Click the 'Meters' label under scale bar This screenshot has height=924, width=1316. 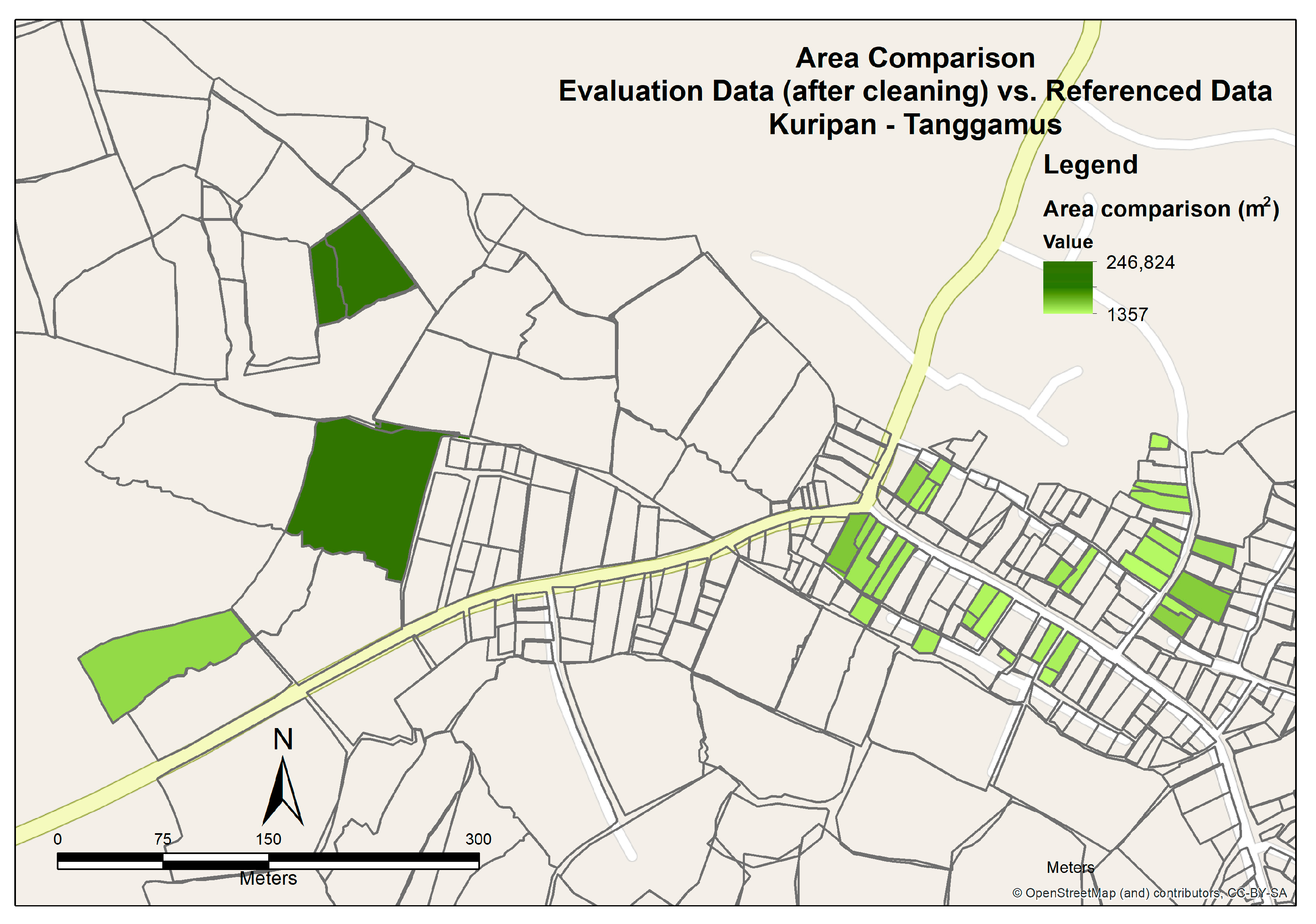click(x=268, y=879)
